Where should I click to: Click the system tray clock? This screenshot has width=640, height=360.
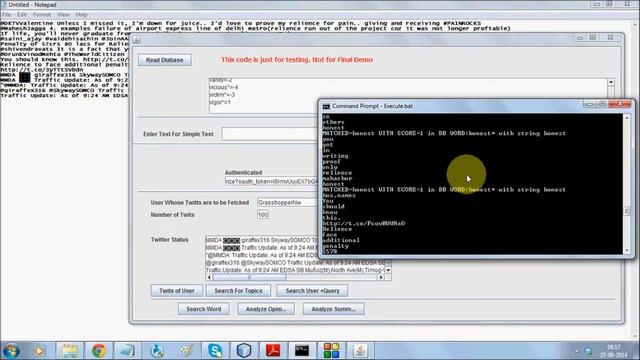pos(613,351)
